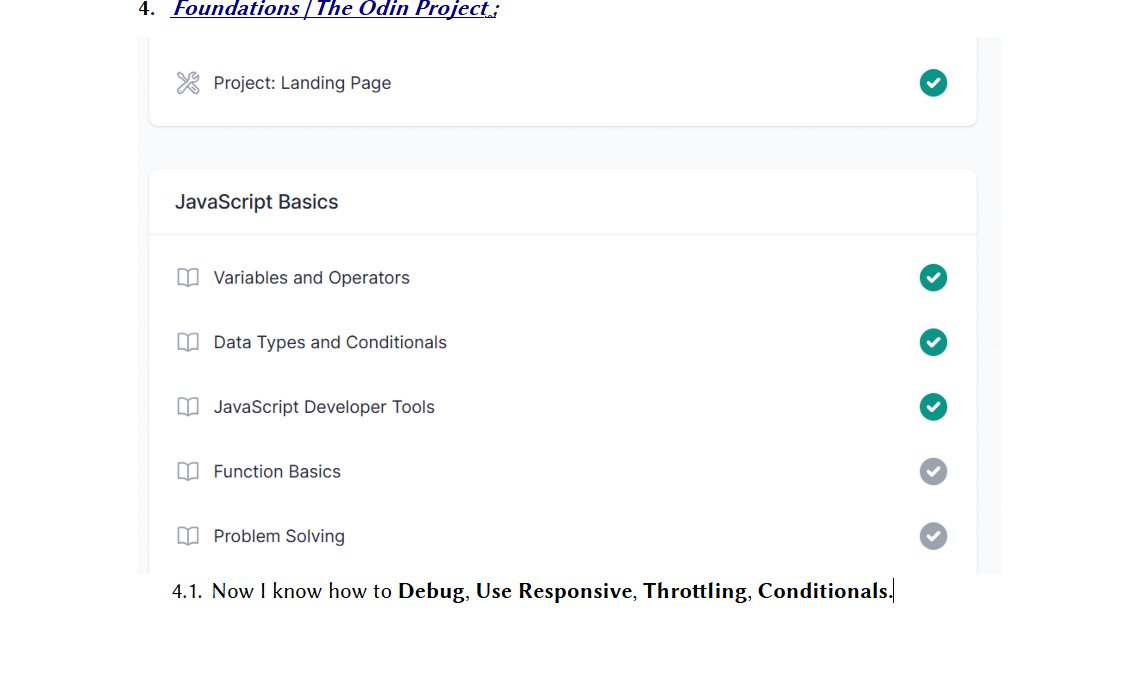Click the wrench icon beside Project: Landing Page

(188, 83)
